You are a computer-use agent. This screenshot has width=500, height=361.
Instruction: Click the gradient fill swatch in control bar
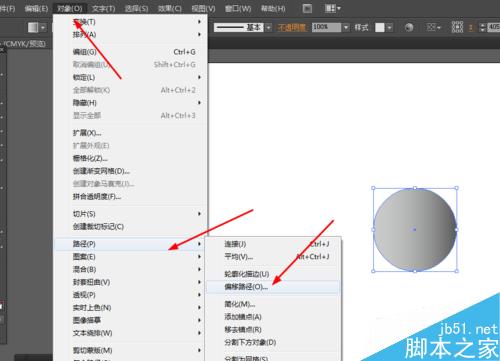point(33,27)
